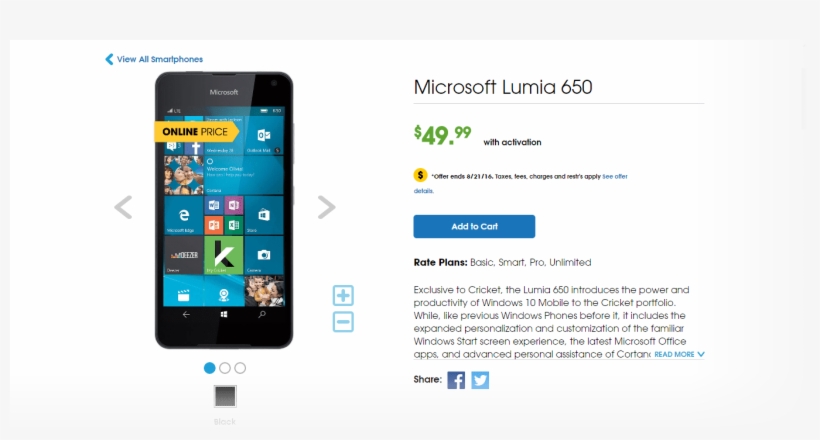Screen dimensions: 820x440
Task: Select the second image carousel dot
Action: click(x=225, y=368)
